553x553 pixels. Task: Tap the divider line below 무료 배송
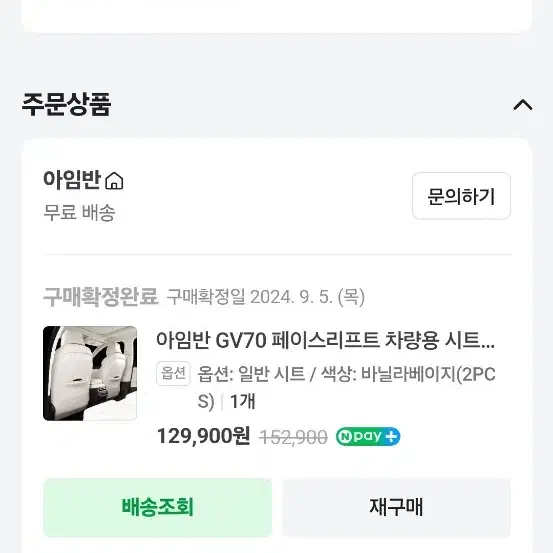click(x=278, y=254)
